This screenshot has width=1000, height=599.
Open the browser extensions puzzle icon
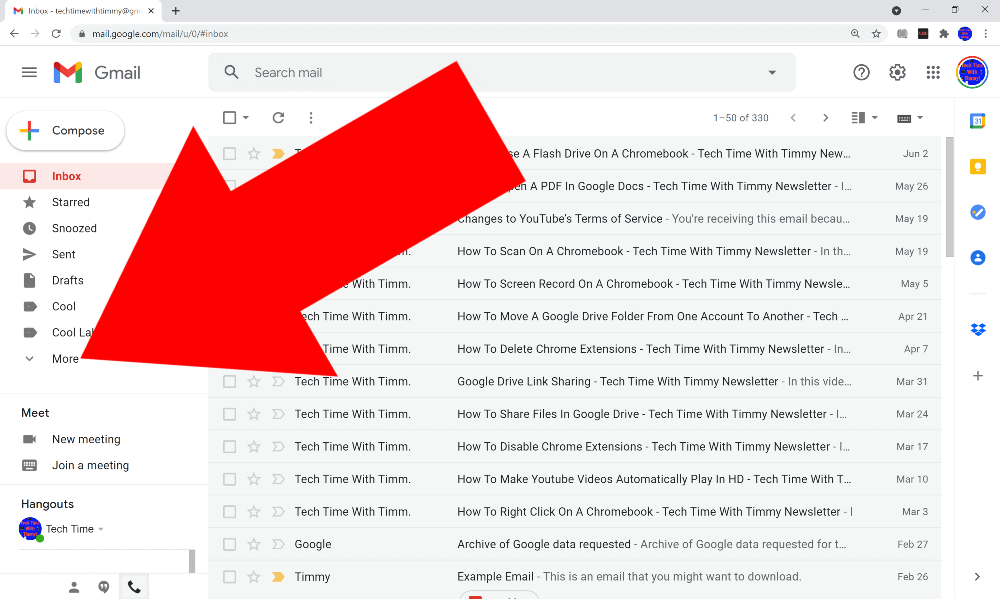pos(944,34)
